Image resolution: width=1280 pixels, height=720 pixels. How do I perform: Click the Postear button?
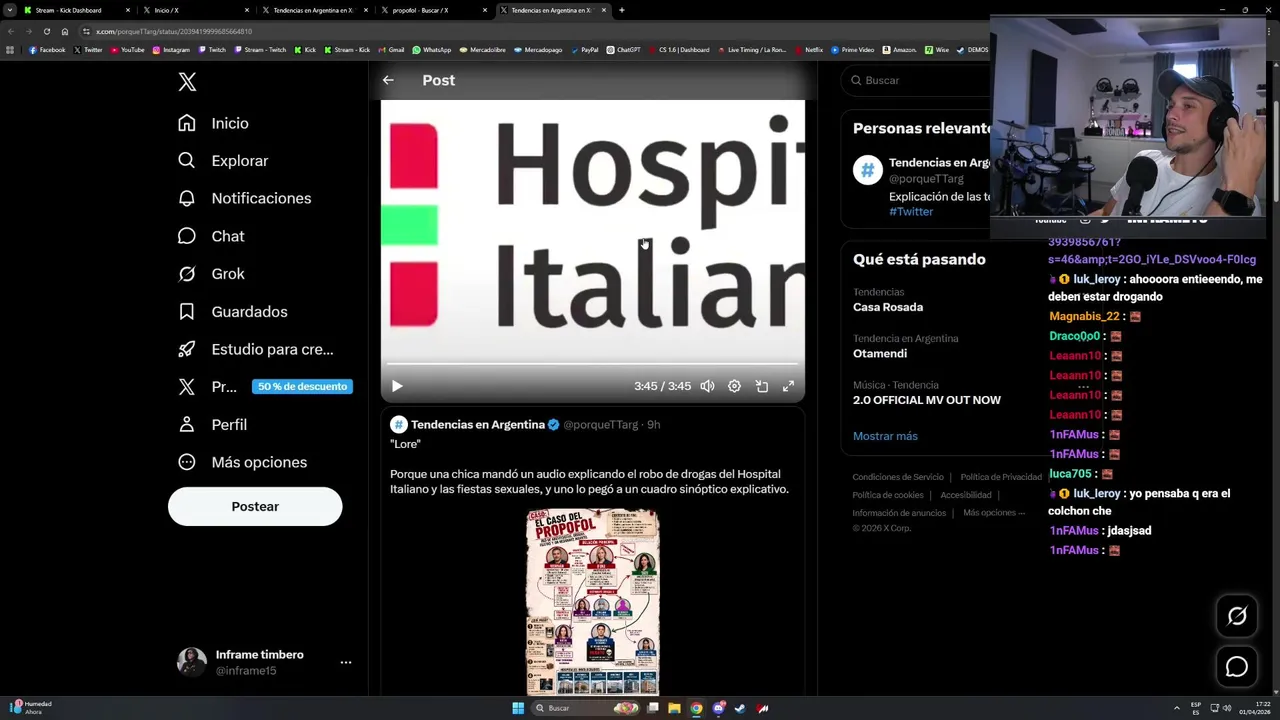[255, 507]
